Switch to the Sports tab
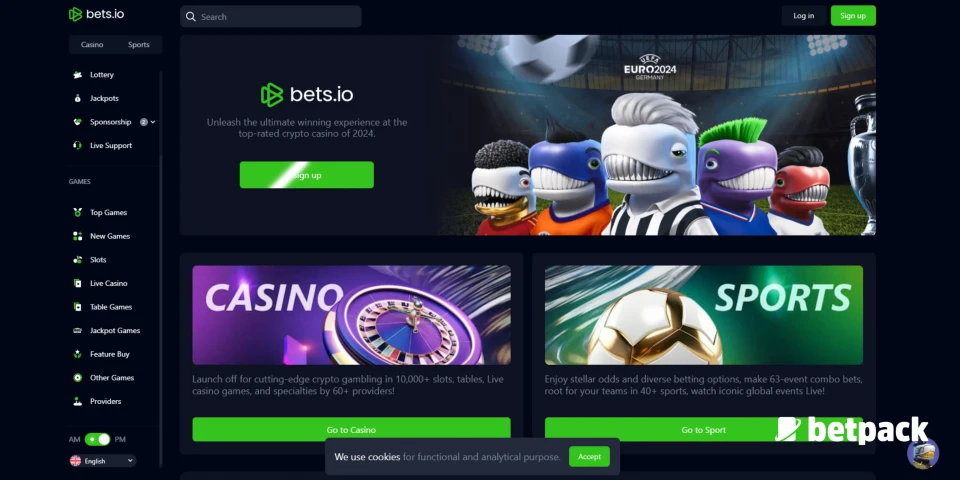Image resolution: width=960 pixels, height=480 pixels. click(138, 45)
